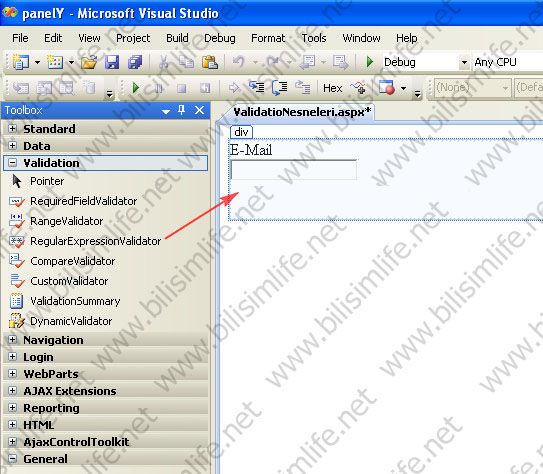Image resolution: width=543 pixels, height=474 pixels.
Task: Click the Step Over icon
Action: (279, 88)
